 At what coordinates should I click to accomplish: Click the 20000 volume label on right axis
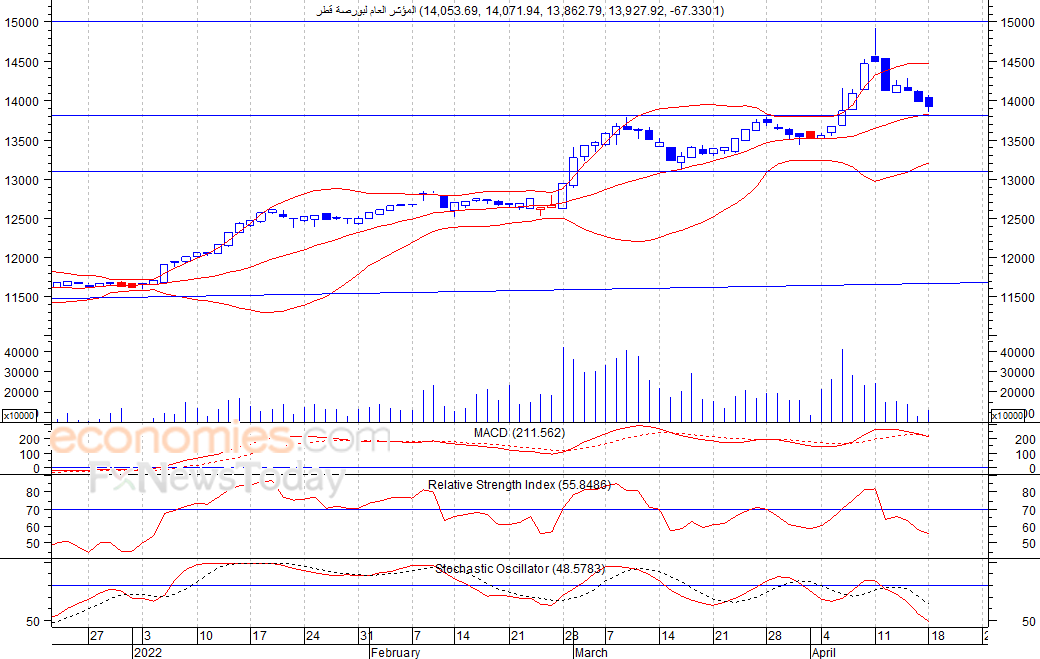(x=1017, y=392)
